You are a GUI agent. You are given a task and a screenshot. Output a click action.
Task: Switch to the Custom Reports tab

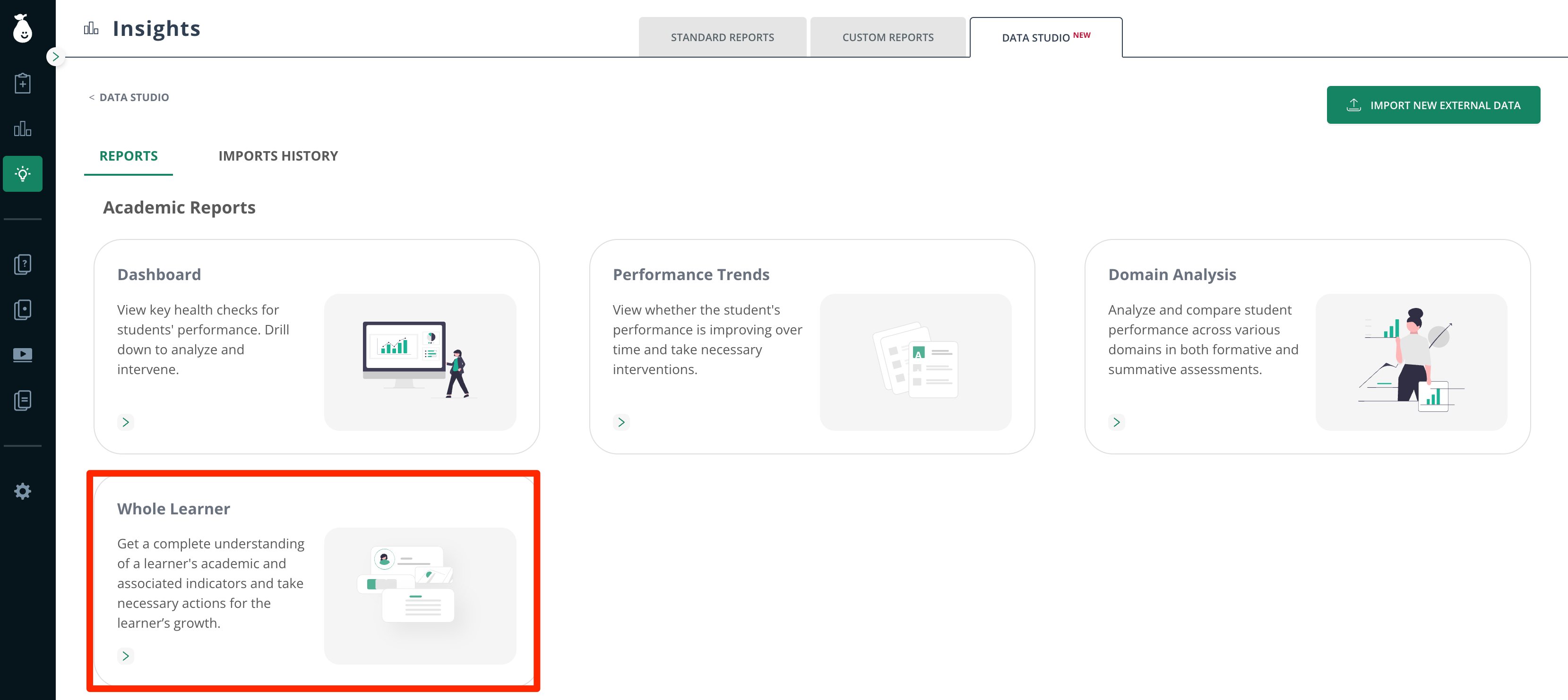click(887, 37)
